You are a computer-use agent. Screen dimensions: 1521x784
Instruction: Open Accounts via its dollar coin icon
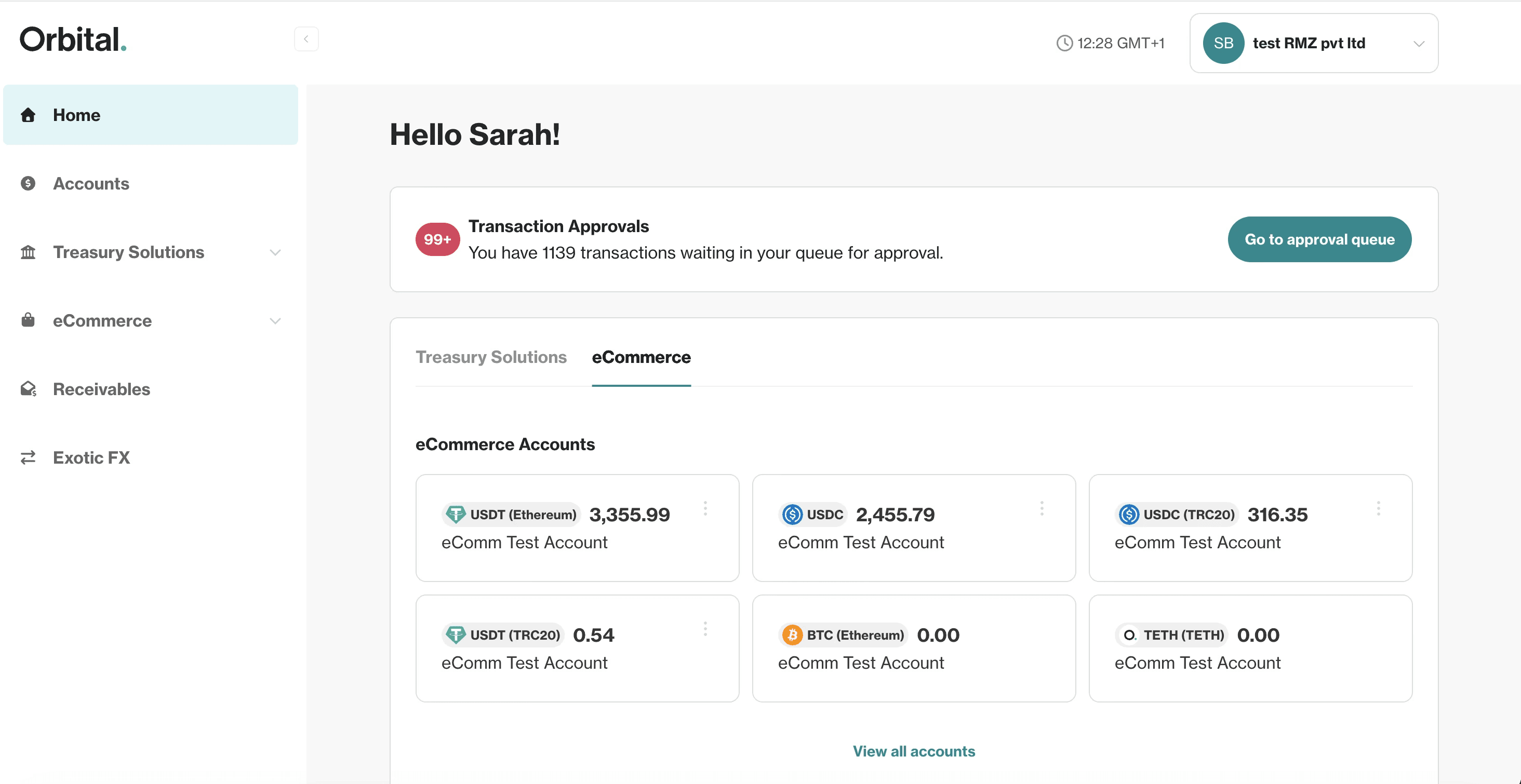click(28, 184)
